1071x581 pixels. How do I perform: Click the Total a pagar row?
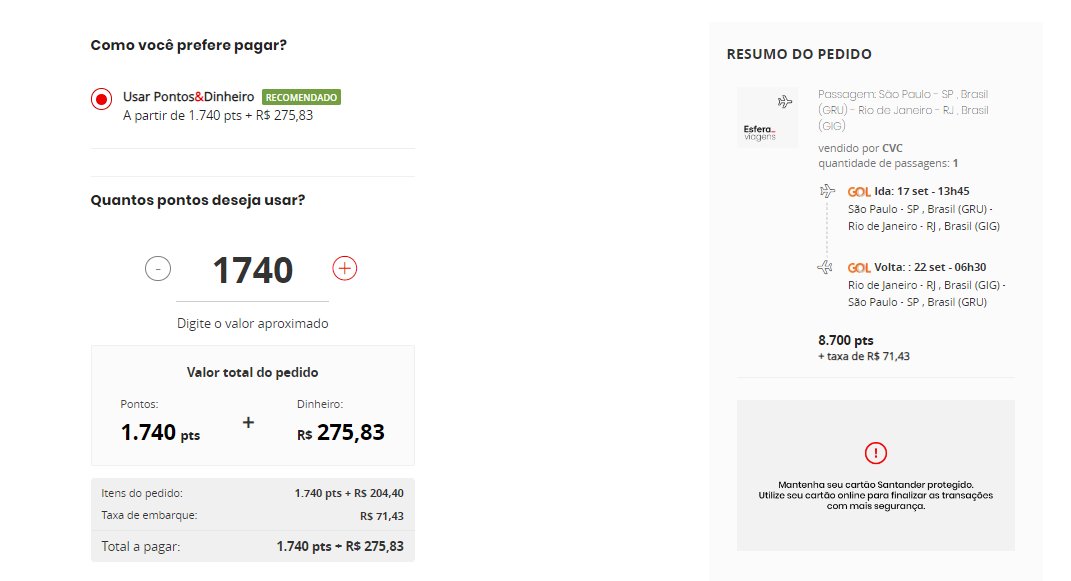point(253,546)
